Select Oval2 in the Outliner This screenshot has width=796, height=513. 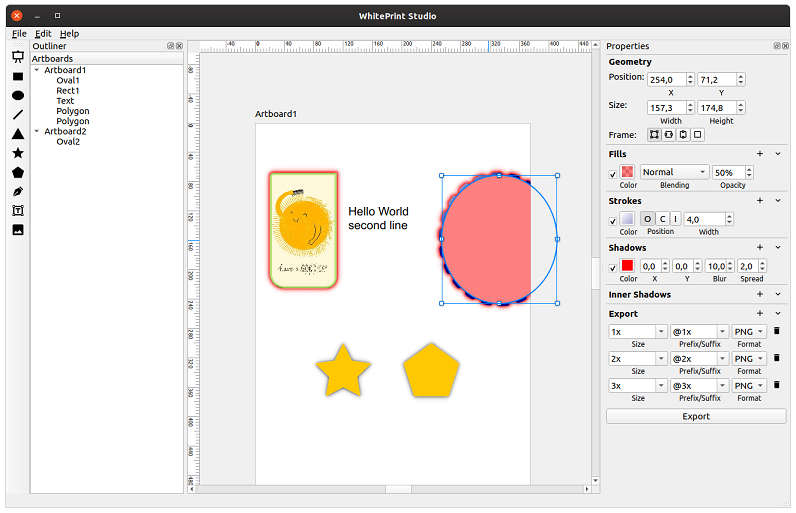click(68, 142)
